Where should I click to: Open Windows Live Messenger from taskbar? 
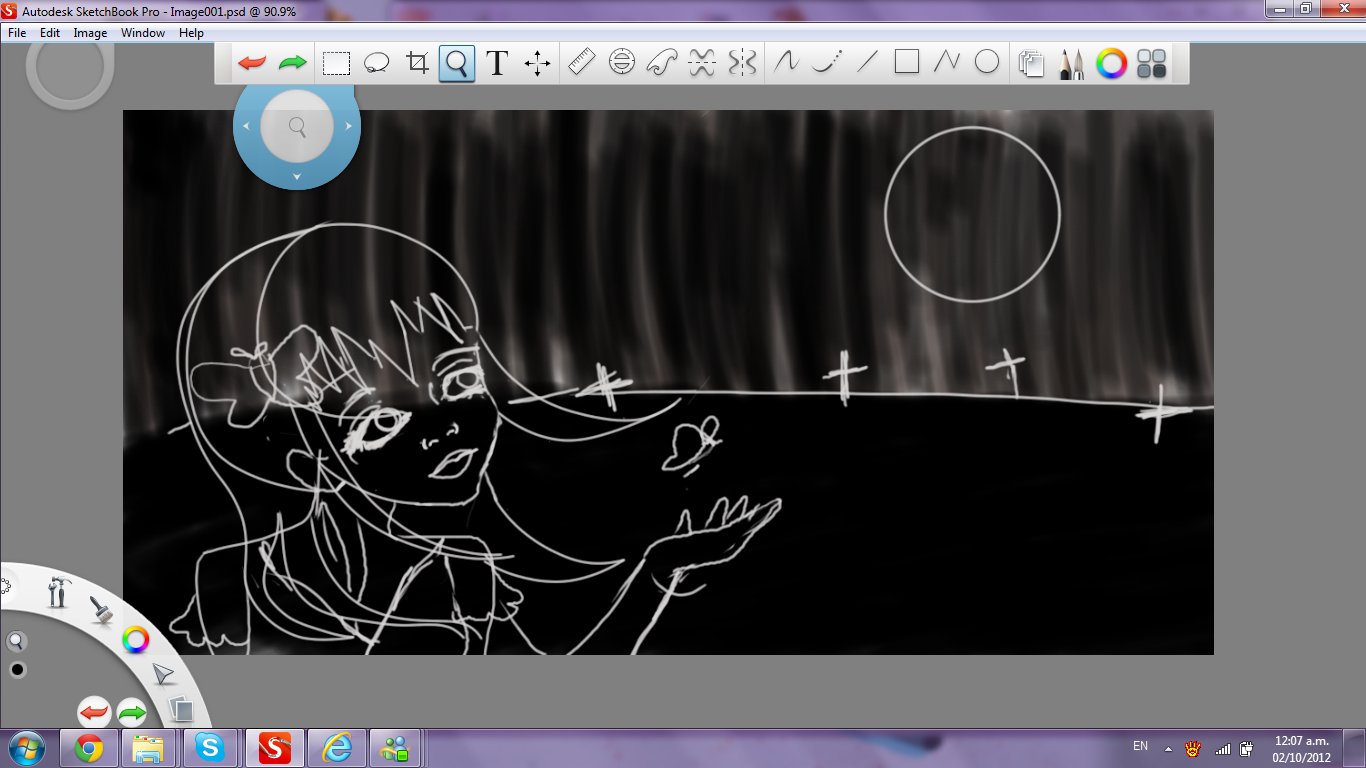[396, 748]
